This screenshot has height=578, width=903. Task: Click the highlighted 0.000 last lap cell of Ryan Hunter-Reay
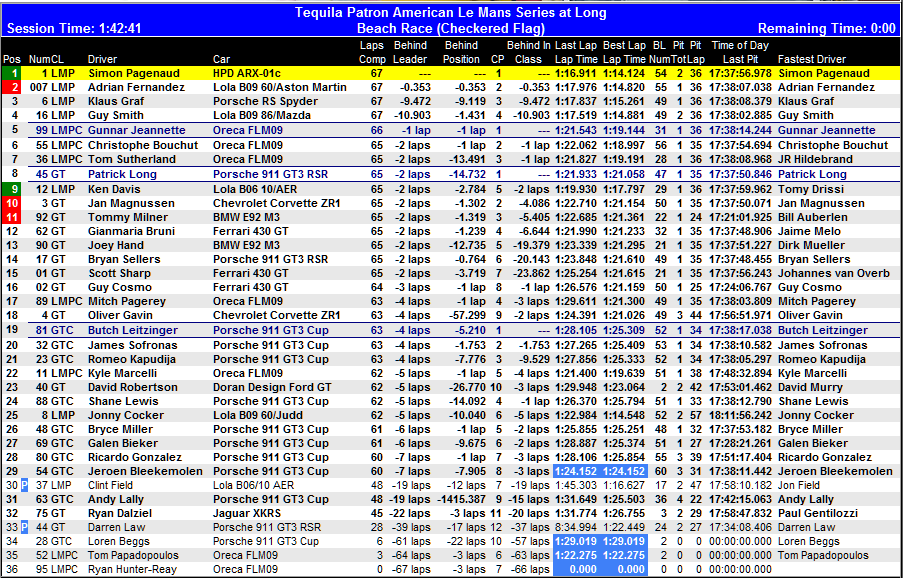click(575, 569)
